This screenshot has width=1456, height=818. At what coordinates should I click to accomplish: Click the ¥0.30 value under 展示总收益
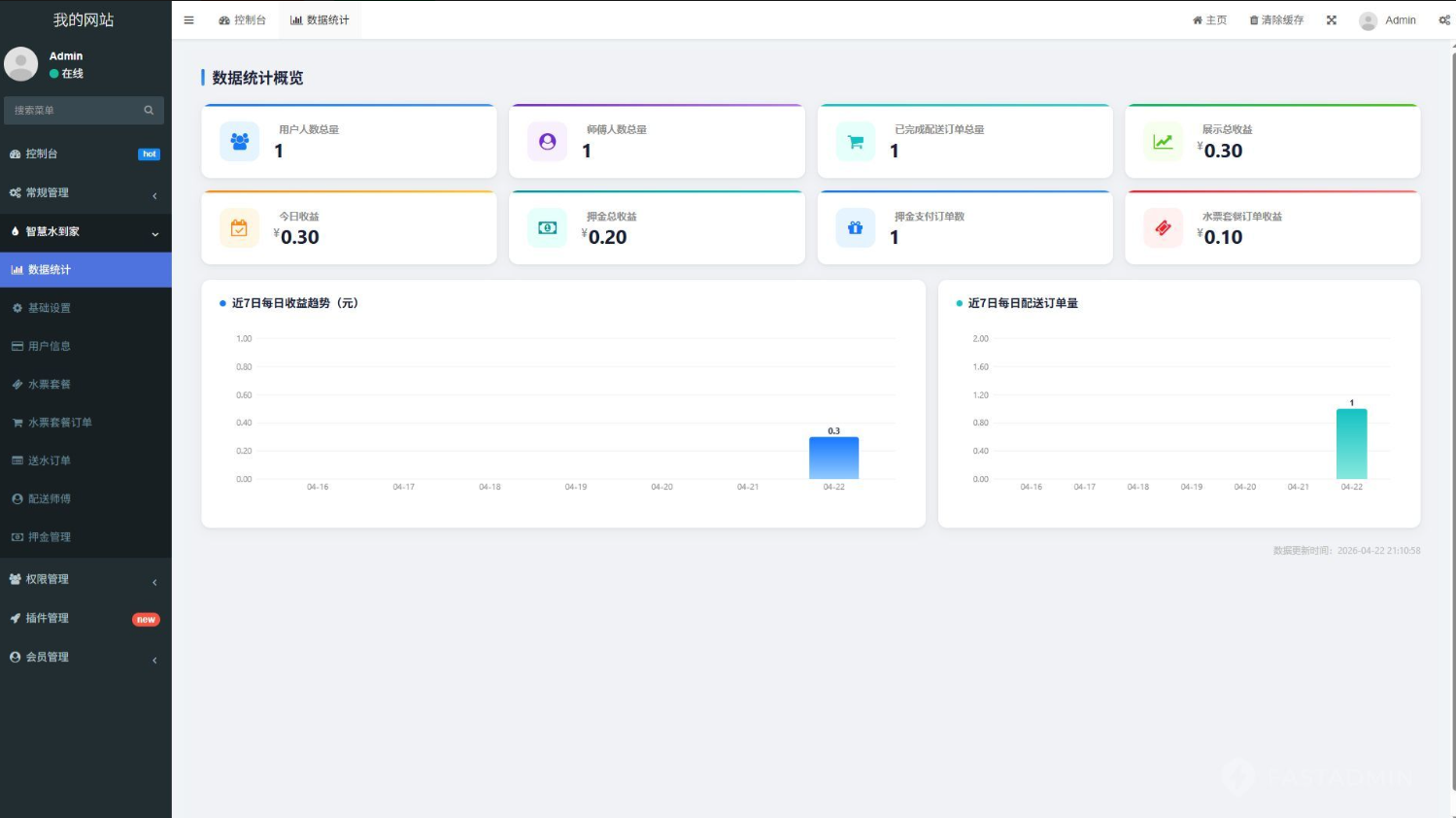[1220, 151]
